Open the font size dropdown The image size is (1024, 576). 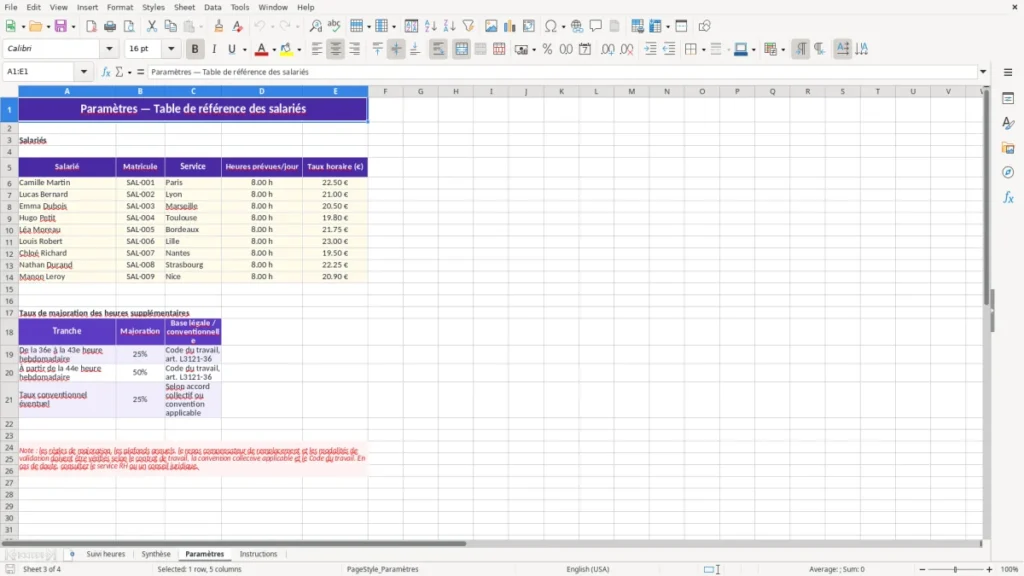[x=171, y=48]
